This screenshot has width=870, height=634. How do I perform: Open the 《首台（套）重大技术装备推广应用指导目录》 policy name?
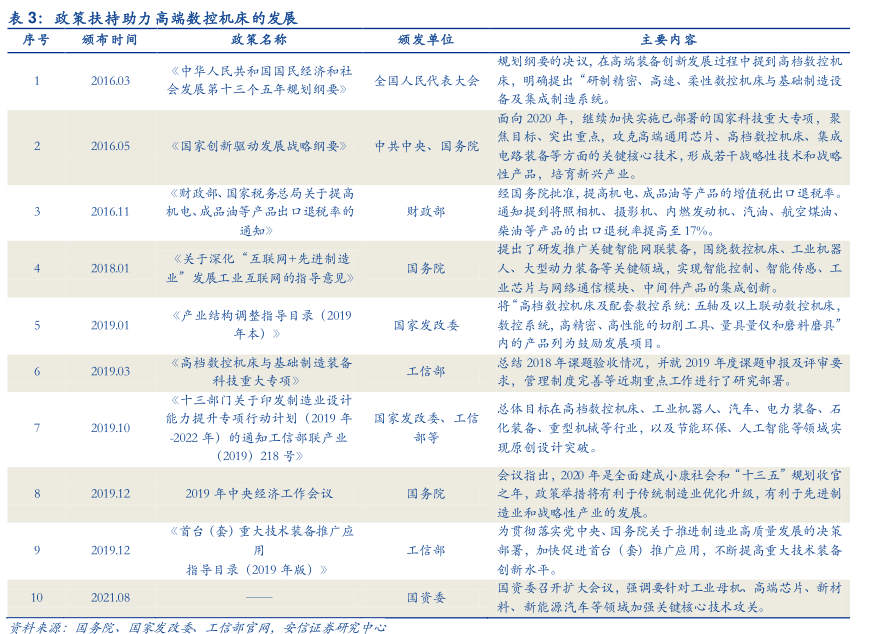(259, 550)
